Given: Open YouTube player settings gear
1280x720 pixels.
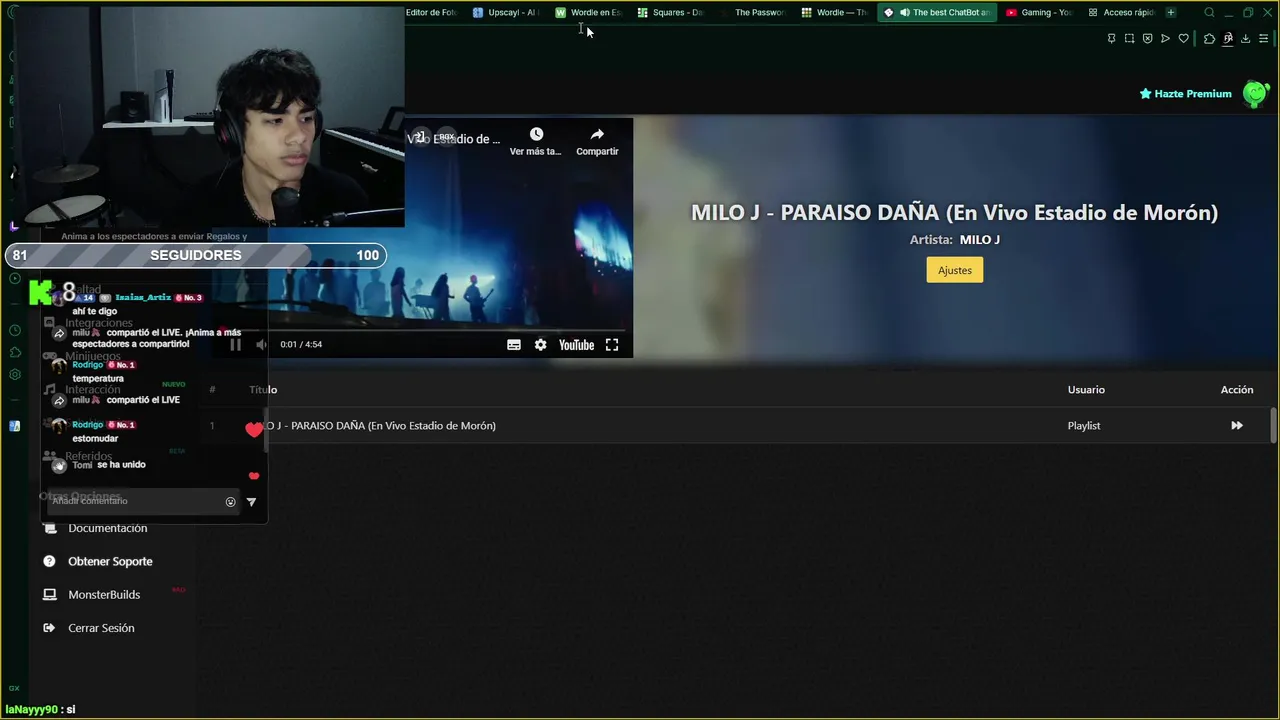Looking at the screenshot, I should tap(541, 345).
